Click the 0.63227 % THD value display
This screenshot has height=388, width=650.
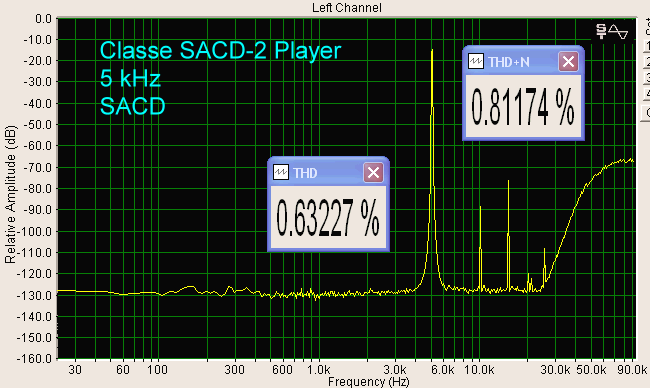(328, 217)
